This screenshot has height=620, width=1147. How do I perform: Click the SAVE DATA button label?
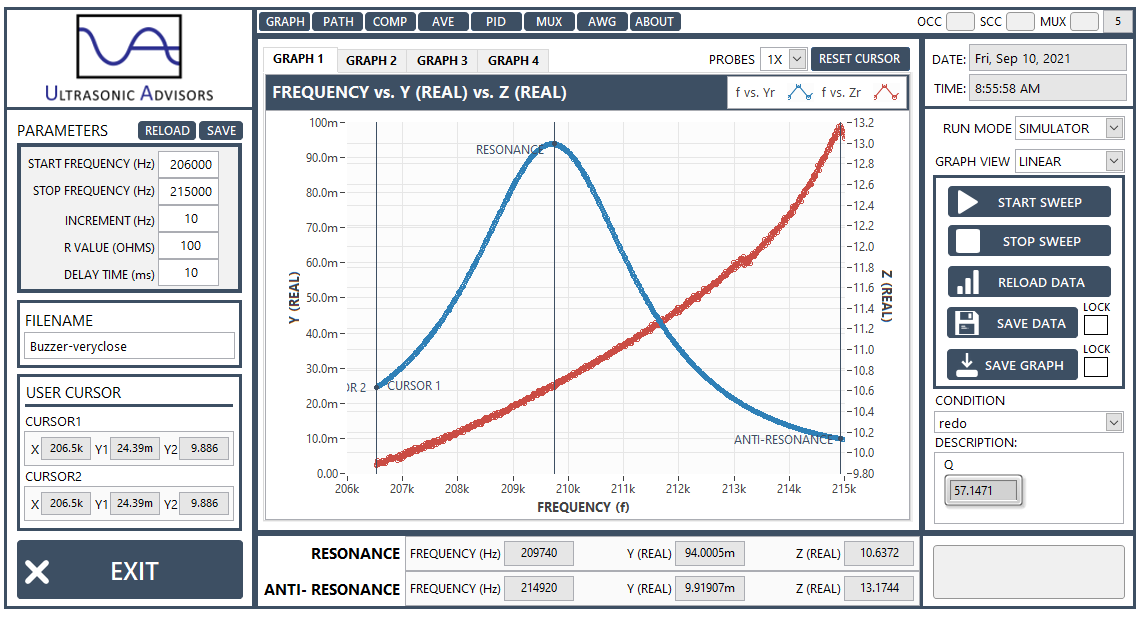(x=1031, y=323)
